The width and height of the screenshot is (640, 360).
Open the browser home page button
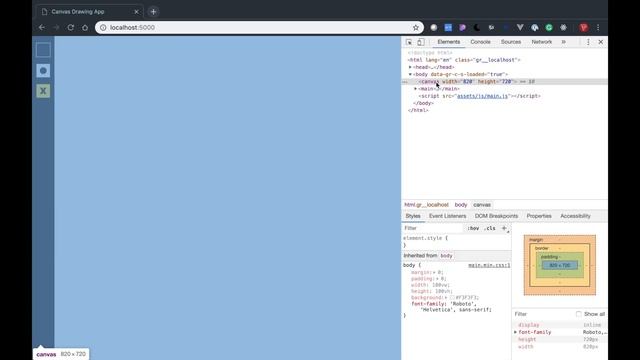tap(85, 27)
